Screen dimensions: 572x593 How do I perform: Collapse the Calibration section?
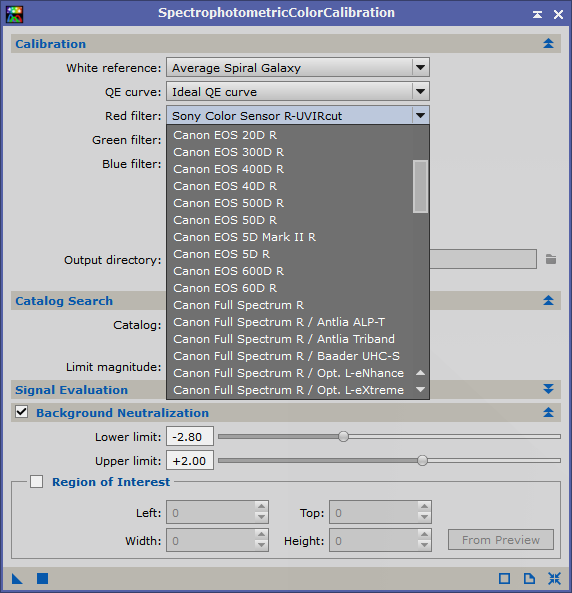(548, 43)
